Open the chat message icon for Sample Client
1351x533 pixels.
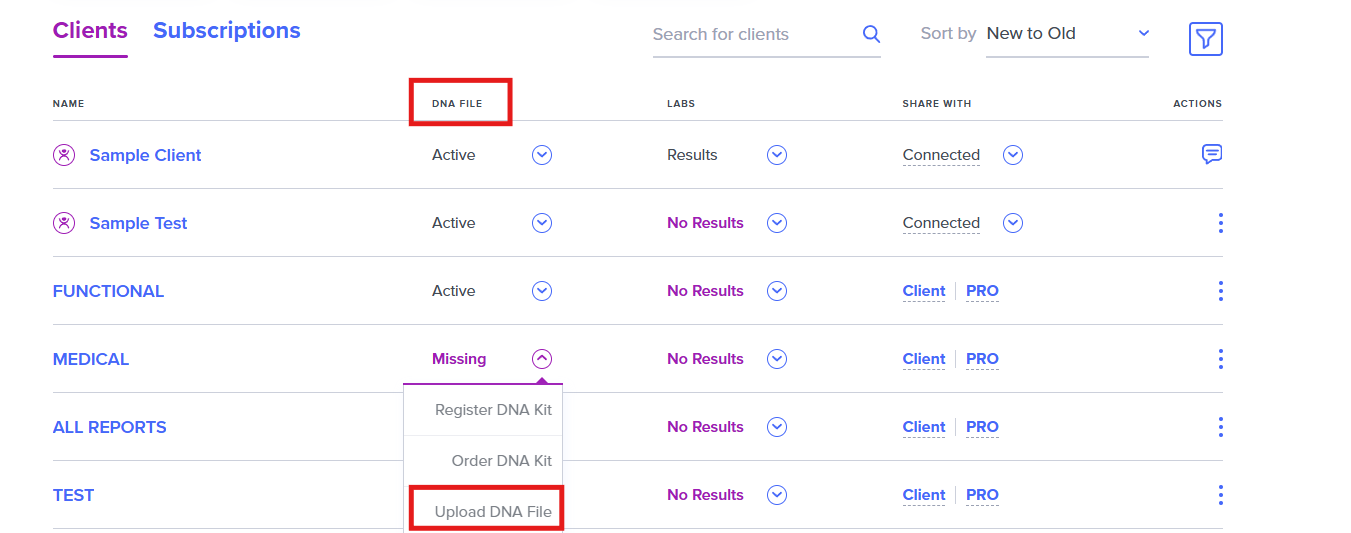pos(1211,154)
